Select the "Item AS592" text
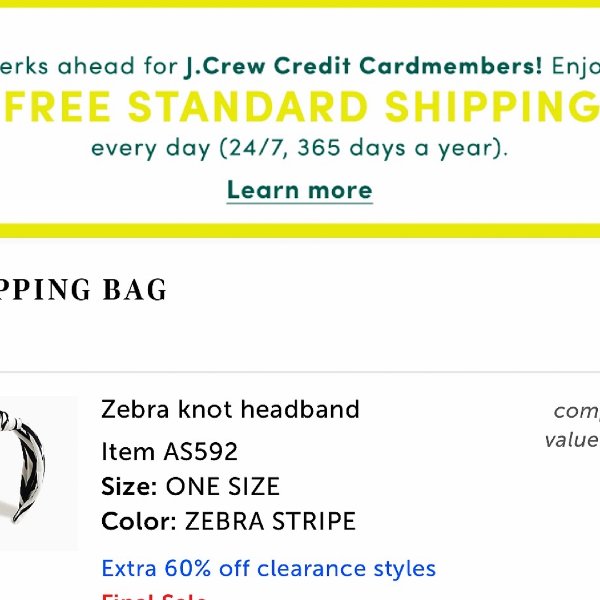600x600 pixels. 169,452
